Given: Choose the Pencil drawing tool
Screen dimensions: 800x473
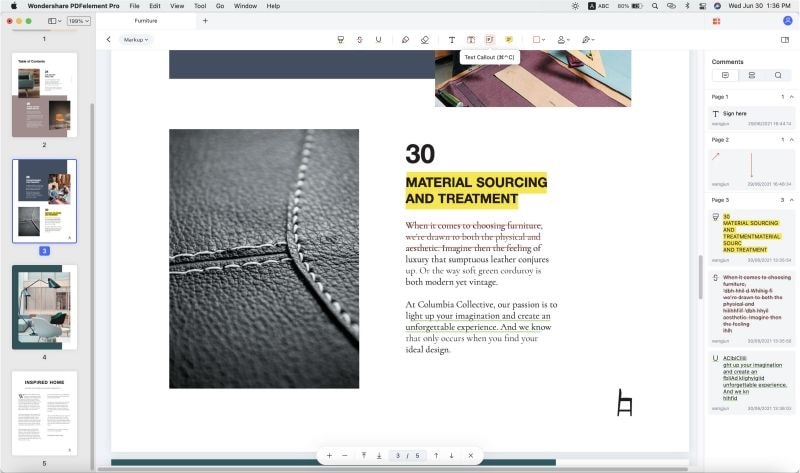Looking at the screenshot, I should click(x=405, y=40).
